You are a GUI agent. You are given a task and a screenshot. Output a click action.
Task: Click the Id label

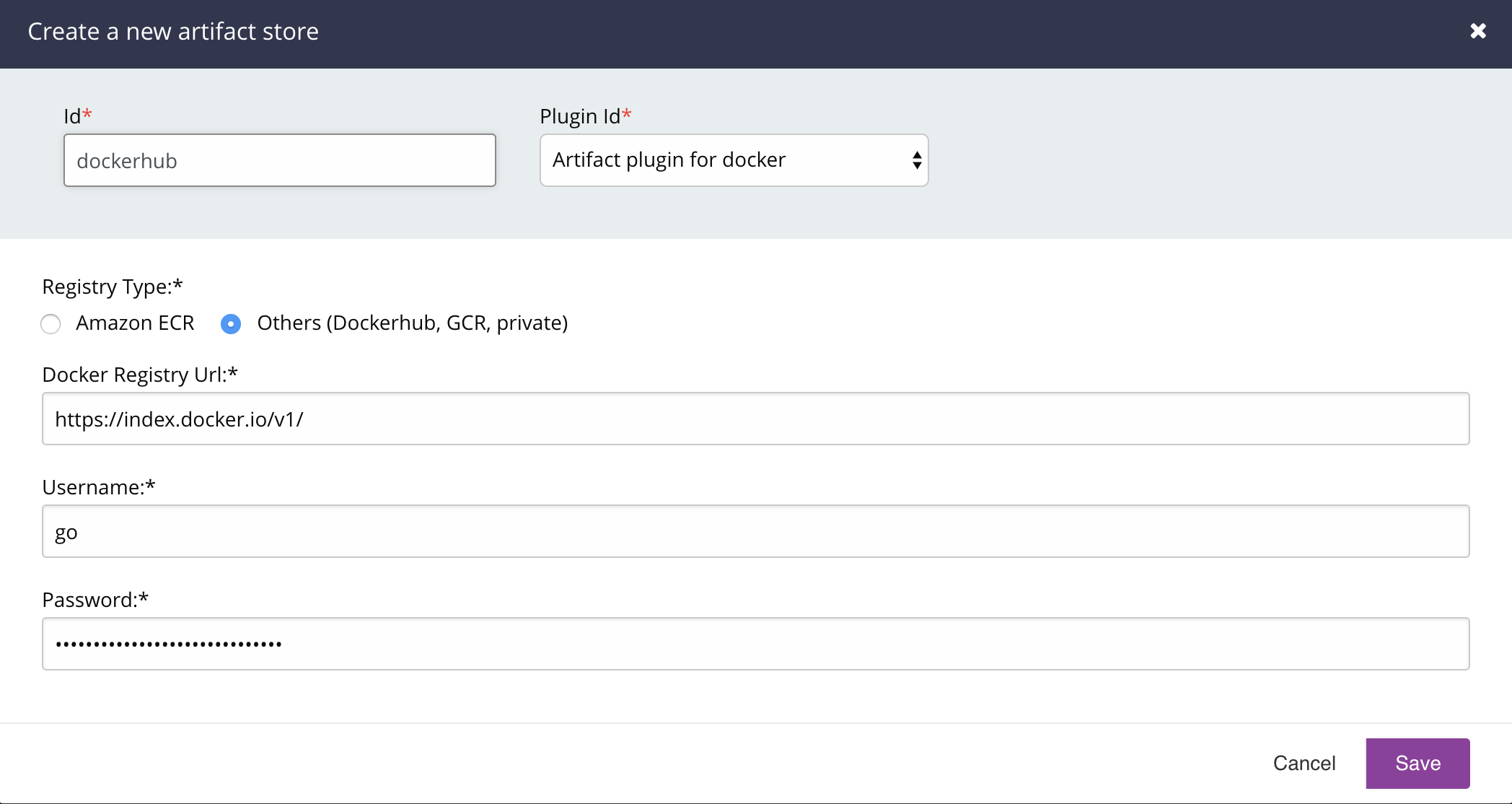point(72,116)
